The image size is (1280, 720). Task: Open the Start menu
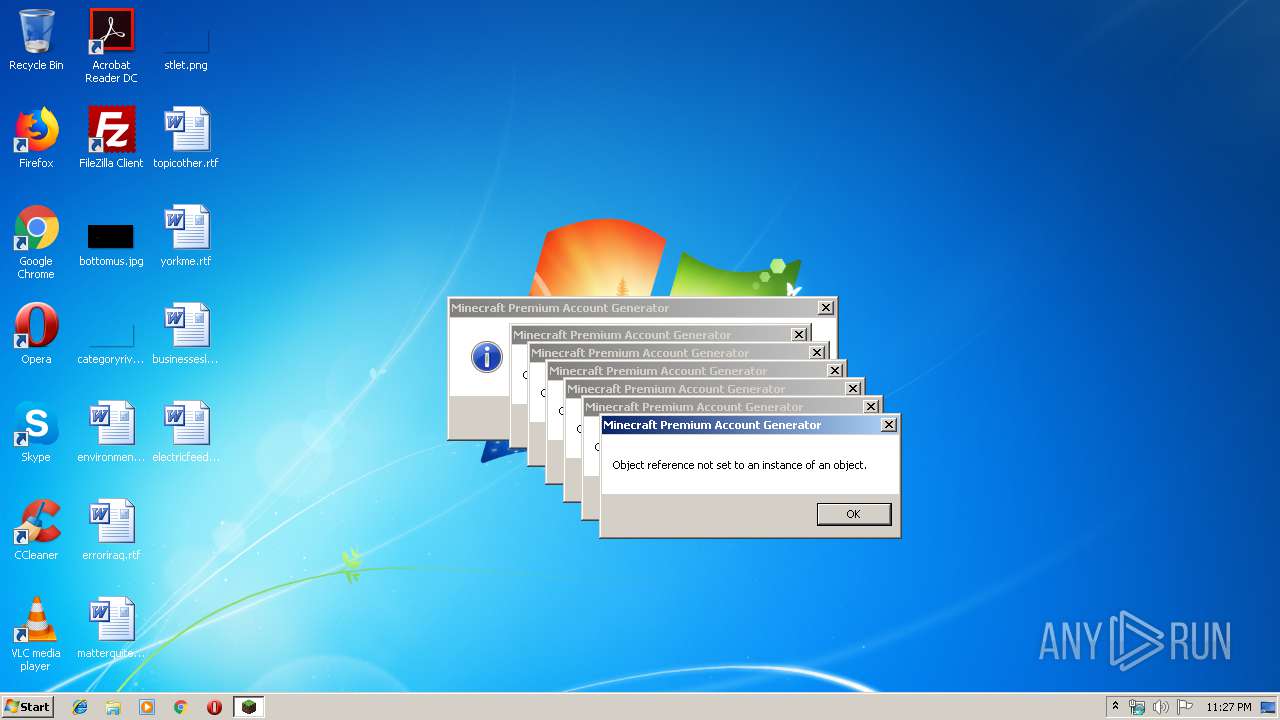click(x=27, y=707)
